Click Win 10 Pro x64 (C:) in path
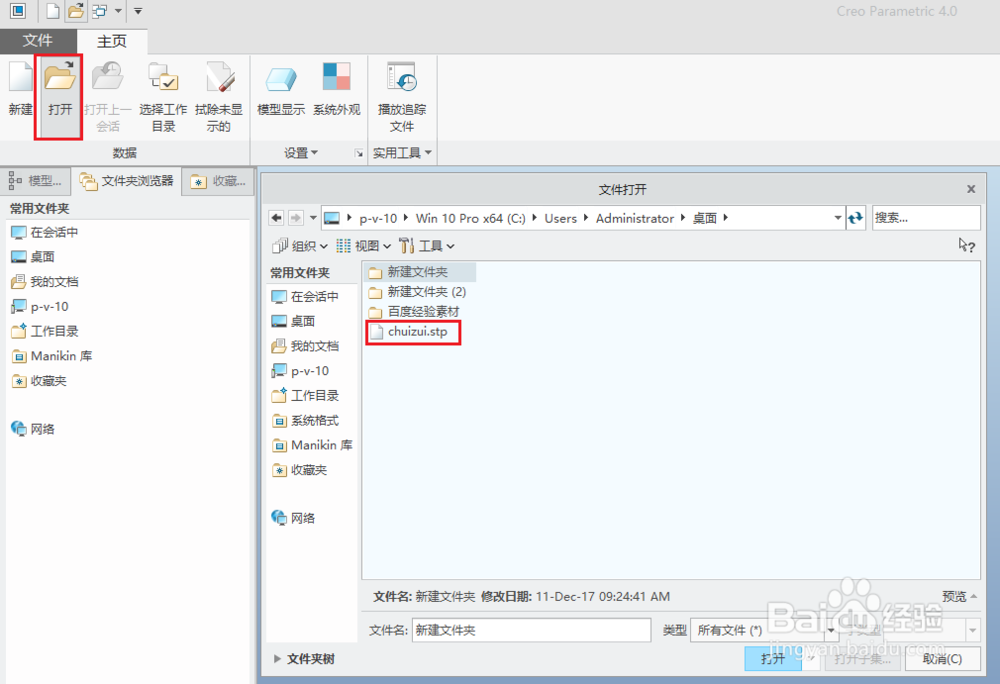Viewport: 1000px width, 684px height. pos(471,219)
